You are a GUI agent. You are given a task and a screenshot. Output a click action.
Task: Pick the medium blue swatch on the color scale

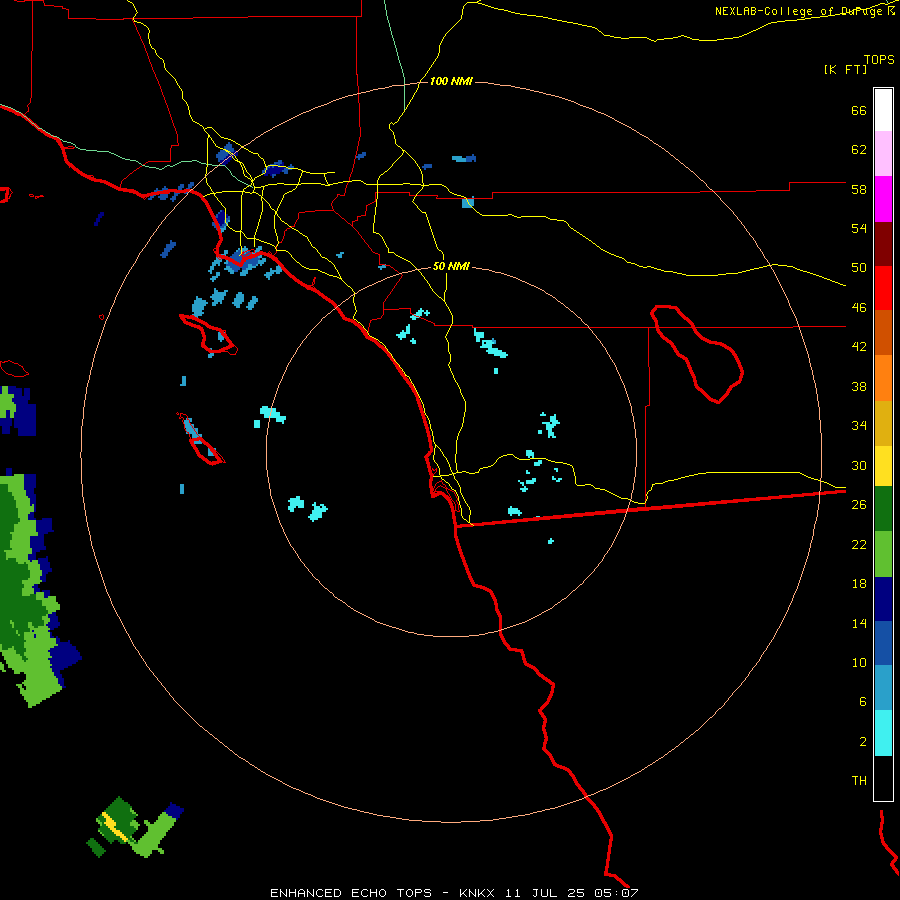(x=883, y=643)
